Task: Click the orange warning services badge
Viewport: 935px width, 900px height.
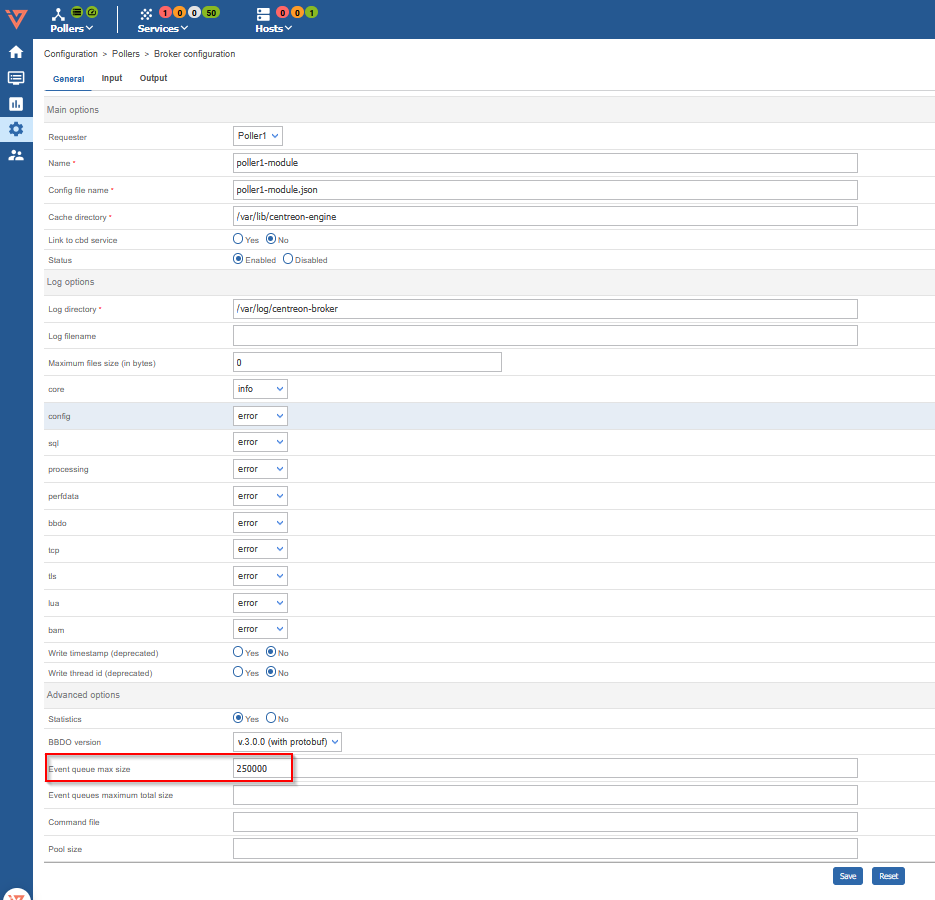Action: (179, 13)
